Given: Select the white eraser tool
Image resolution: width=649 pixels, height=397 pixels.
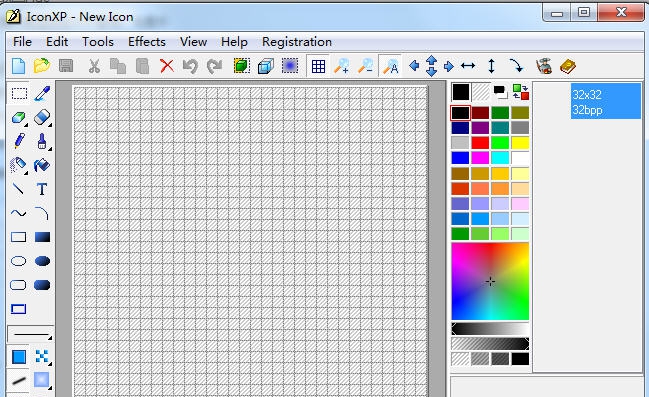Looking at the screenshot, I should pos(42,118).
